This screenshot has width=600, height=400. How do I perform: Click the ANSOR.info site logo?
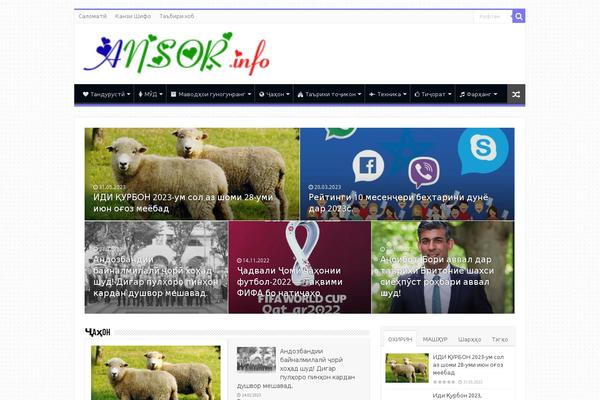[177, 54]
